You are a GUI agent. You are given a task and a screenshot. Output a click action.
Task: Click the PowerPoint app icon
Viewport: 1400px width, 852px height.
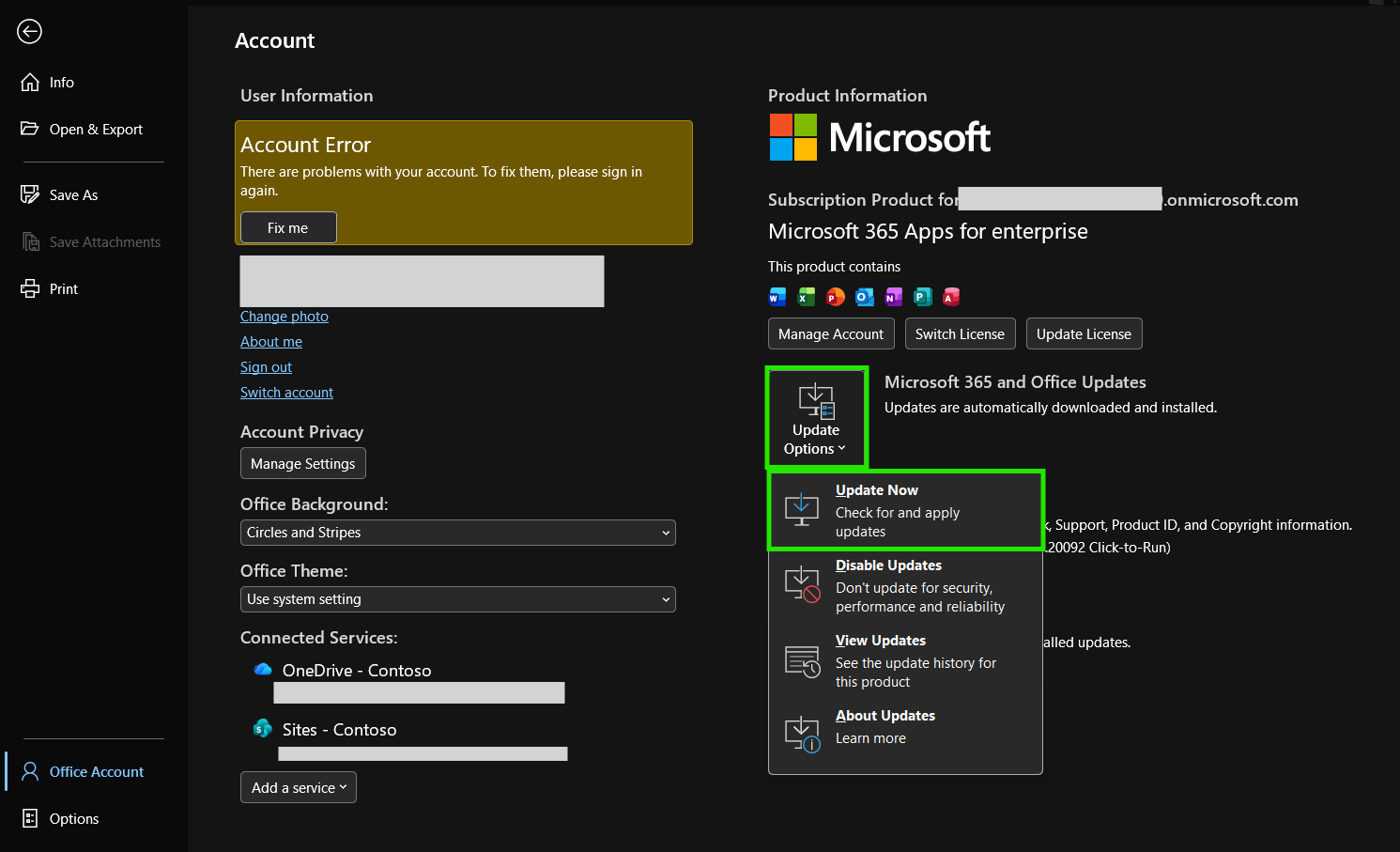coord(836,297)
